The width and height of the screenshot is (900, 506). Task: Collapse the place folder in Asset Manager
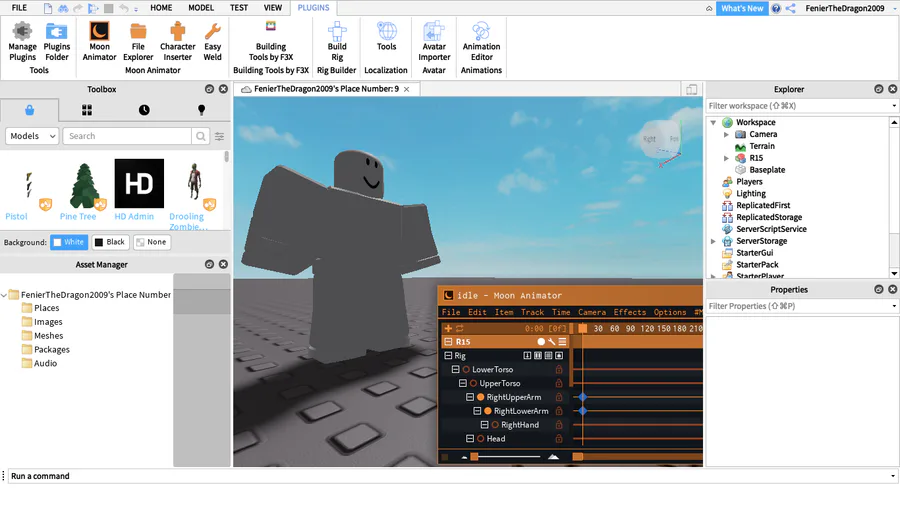(4, 295)
